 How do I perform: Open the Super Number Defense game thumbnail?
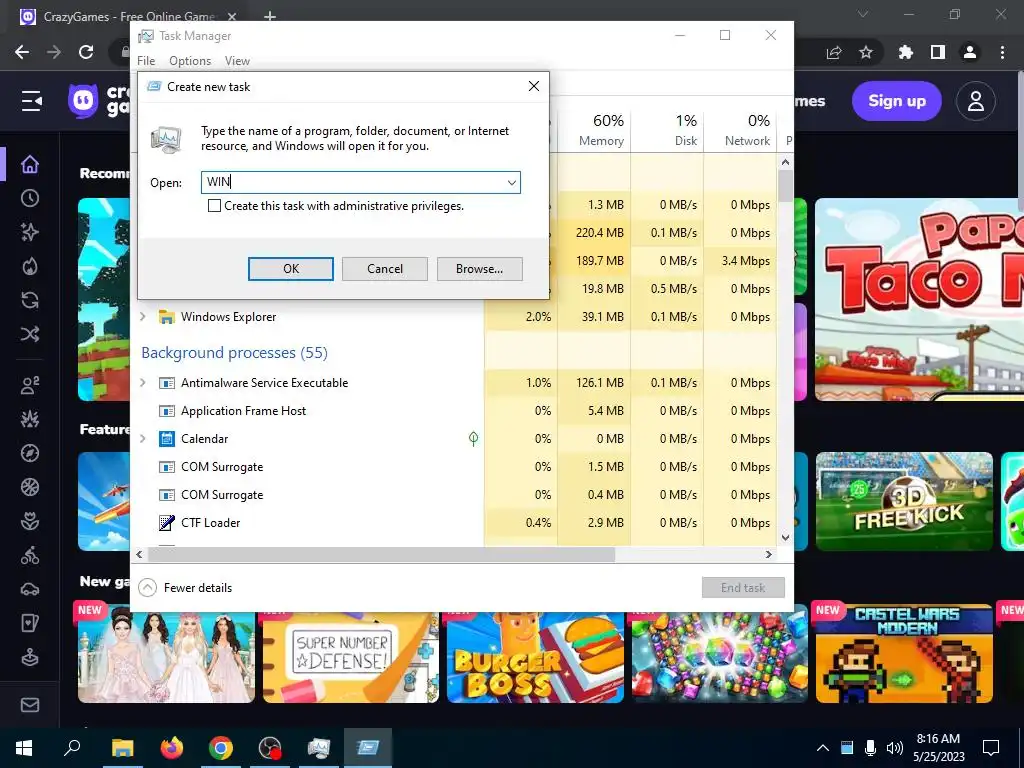pyautogui.click(x=351, y=657)
